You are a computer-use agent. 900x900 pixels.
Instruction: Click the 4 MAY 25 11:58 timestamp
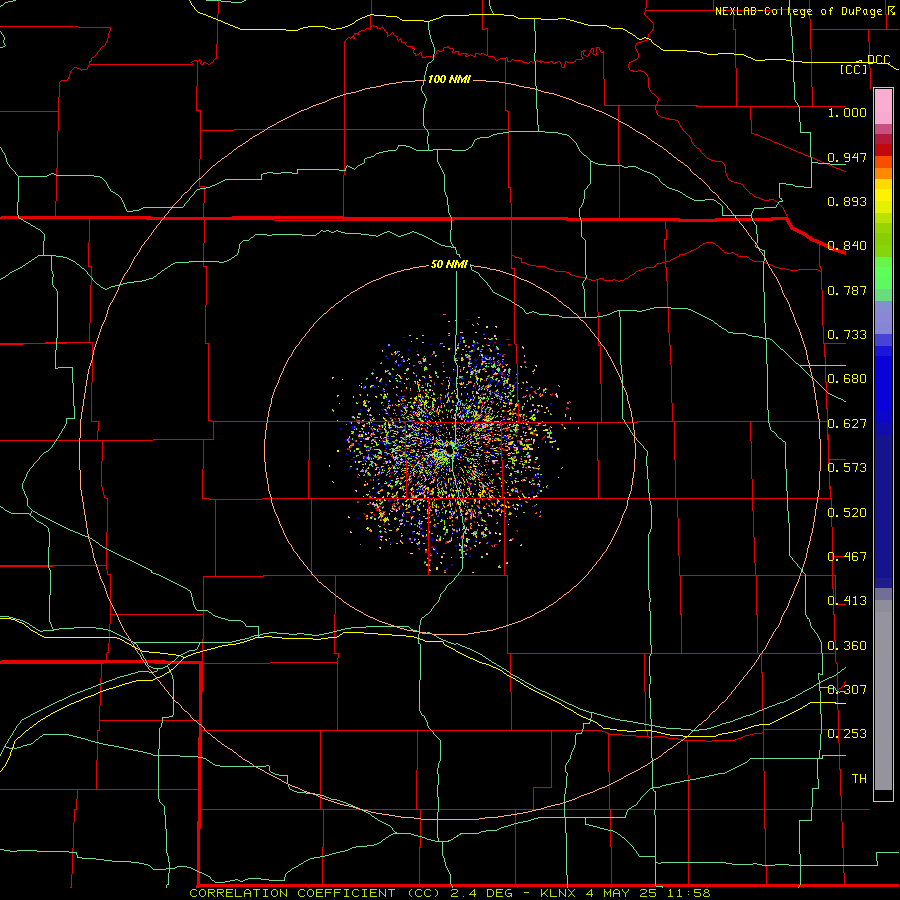pyautogui.click(x=649, y=893)
